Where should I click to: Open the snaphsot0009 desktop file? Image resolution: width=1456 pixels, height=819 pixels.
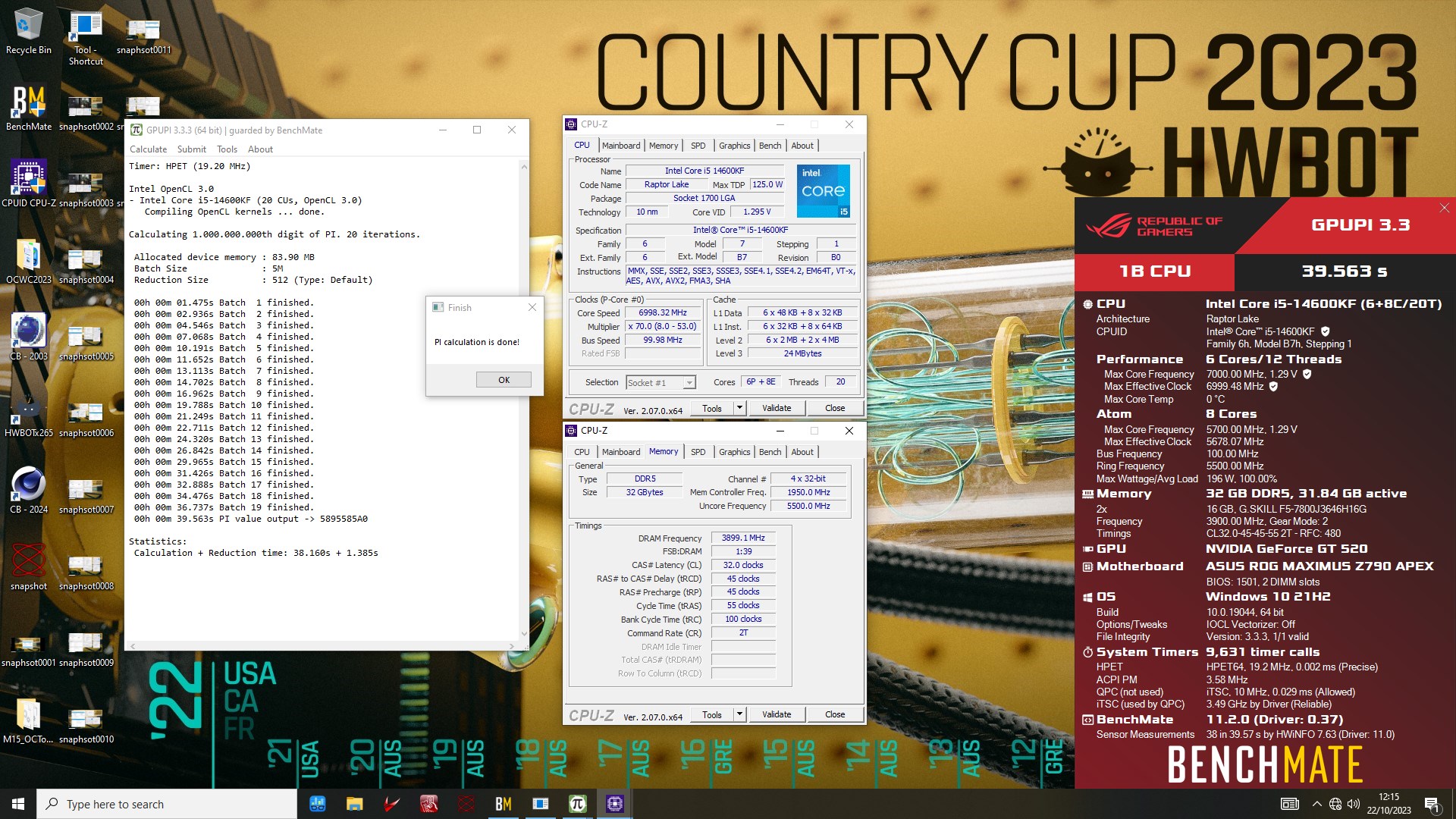[x=86, y=649]
